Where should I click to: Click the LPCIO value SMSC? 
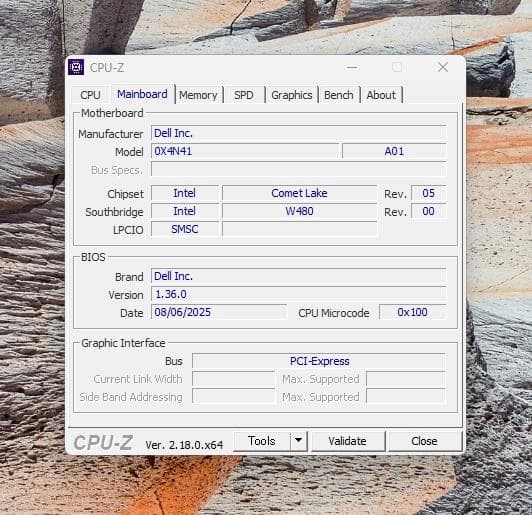[185, 229]
